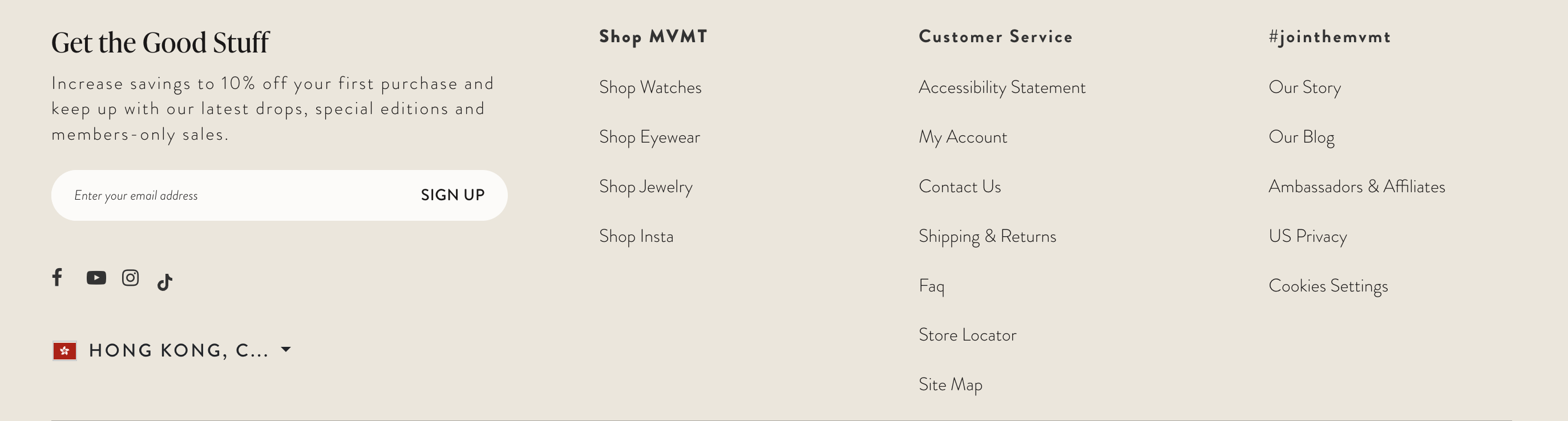Go to My Account
This screenshot has height=421, width=1568.
(x=963, y=137)
